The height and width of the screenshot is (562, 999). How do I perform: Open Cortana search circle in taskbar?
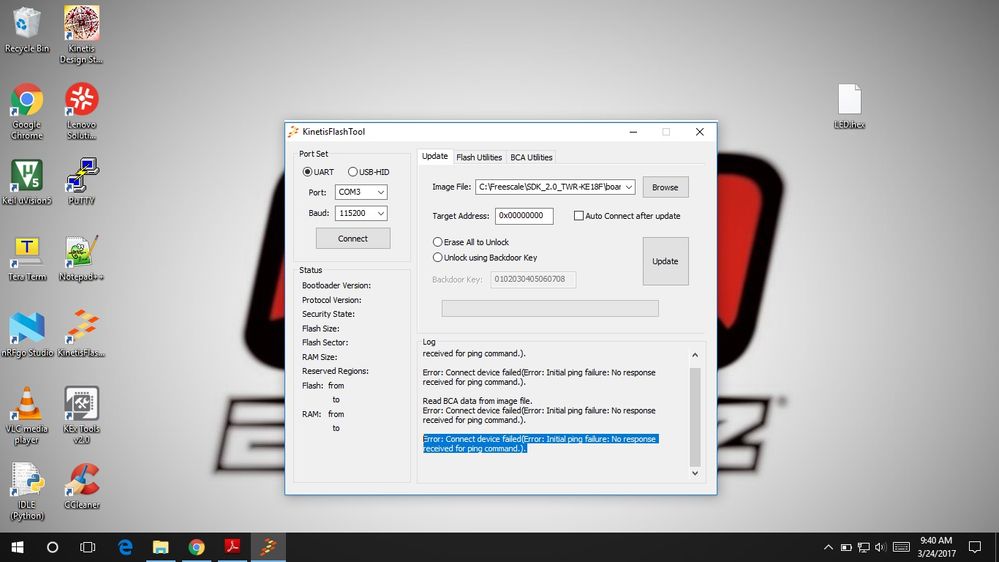coord(53,547)
